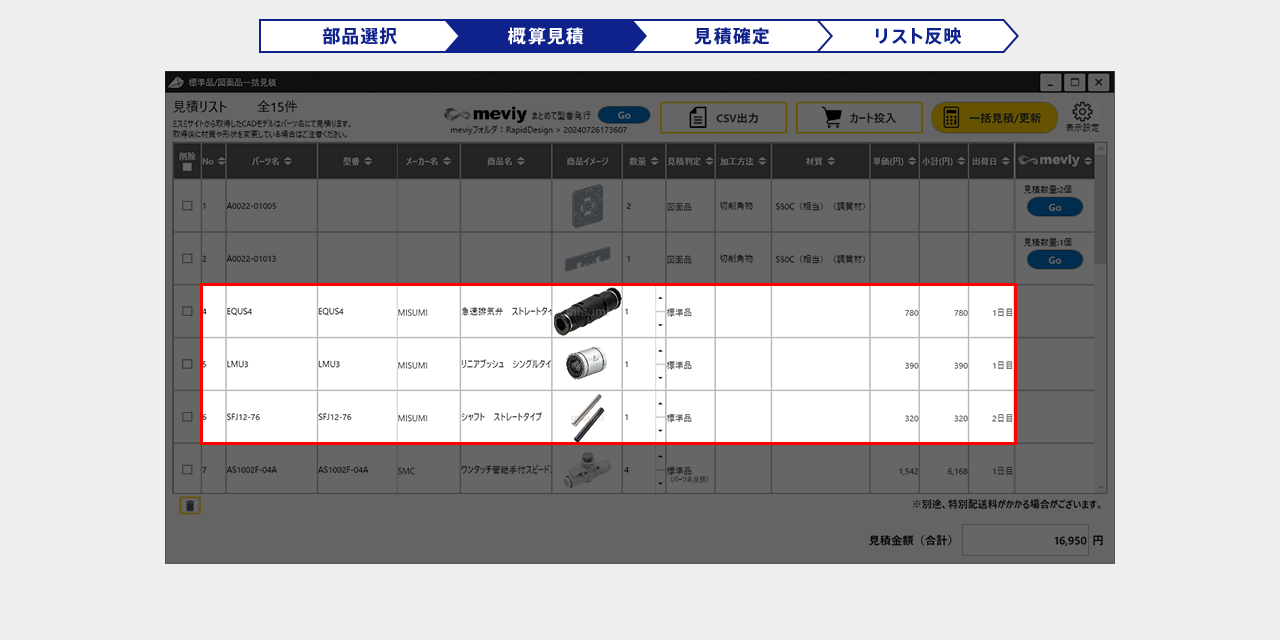Click the CSV出力 document icon
The width and height of the screenshot is (1280, 640).
point(698,118)
